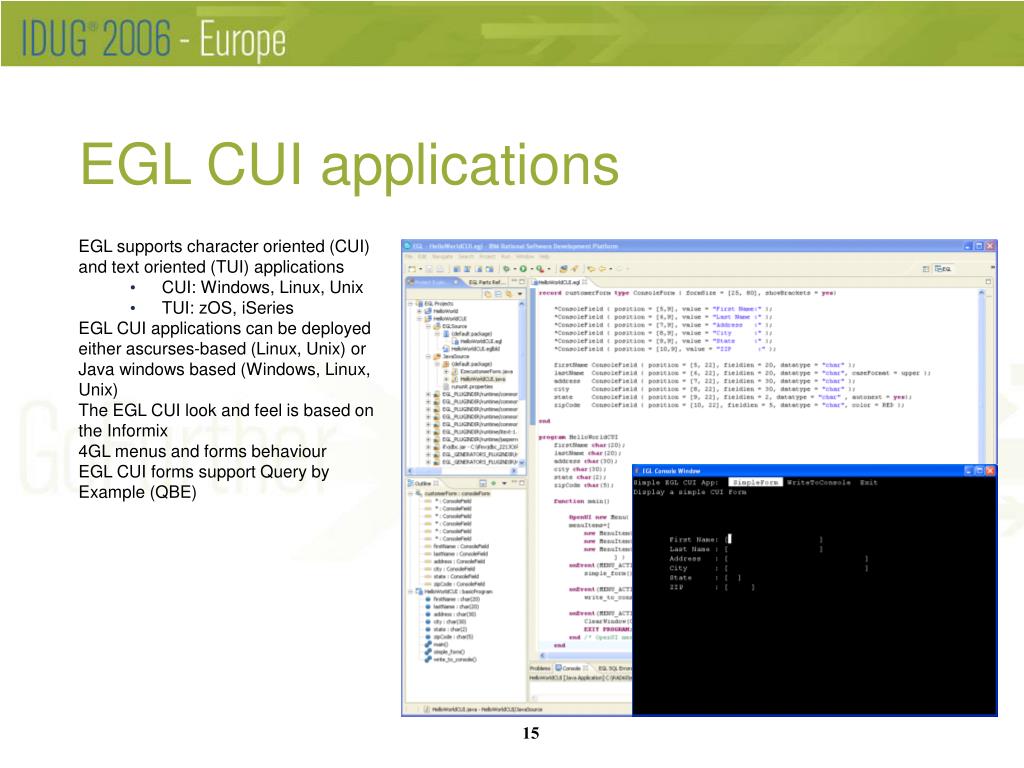This screenshot has height=768, width=1024.
Task: Collapse the JavaSource folder node
Action: 428,357
